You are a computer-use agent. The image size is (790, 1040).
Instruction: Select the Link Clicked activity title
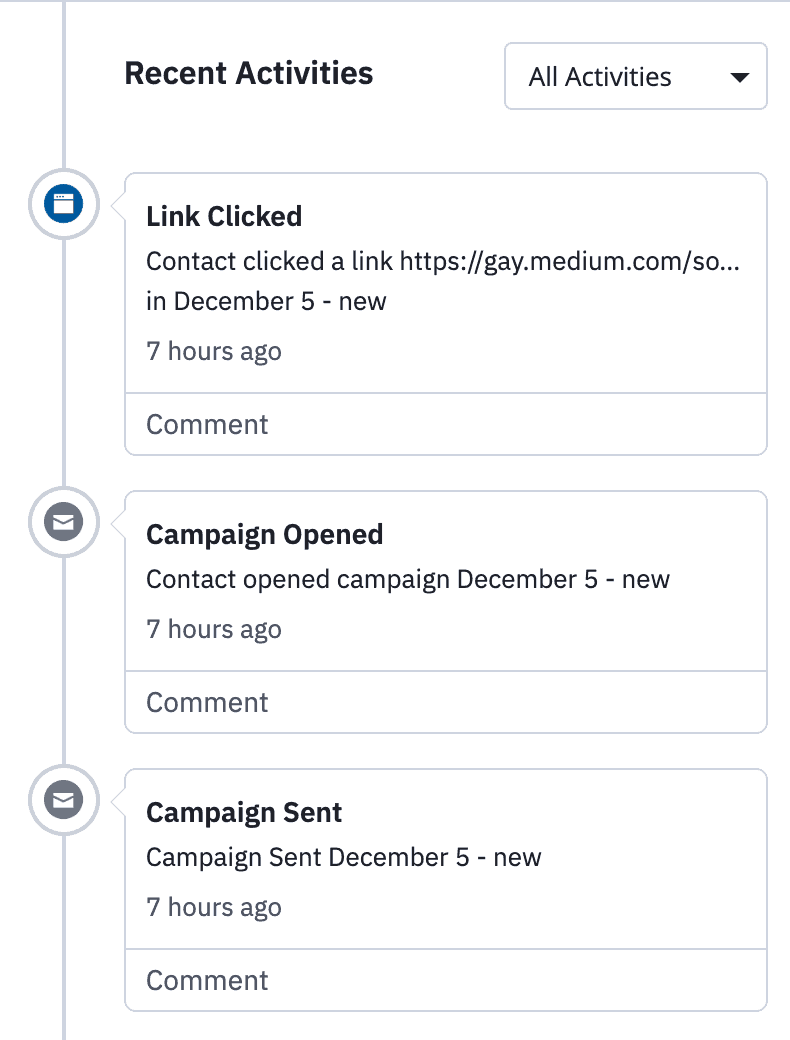[224, 216]
